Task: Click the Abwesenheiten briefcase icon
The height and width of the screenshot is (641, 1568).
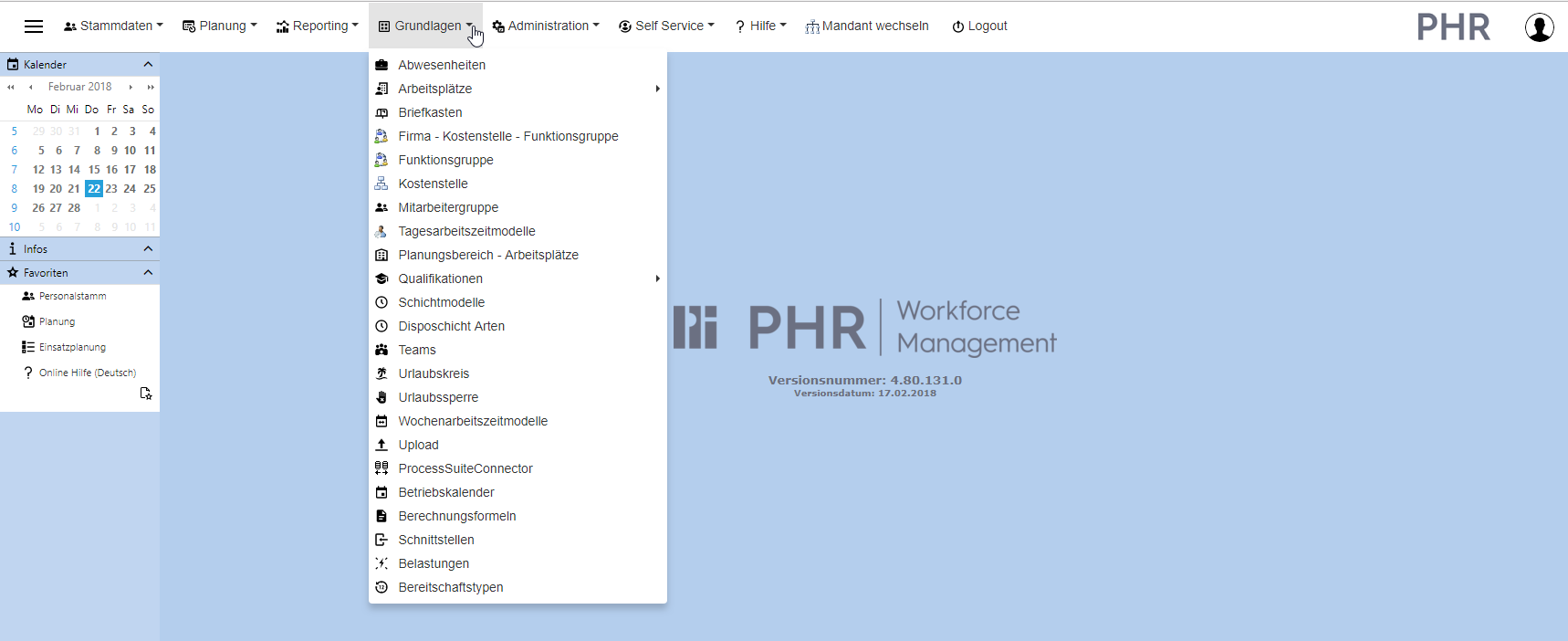Action: [382, 65]
